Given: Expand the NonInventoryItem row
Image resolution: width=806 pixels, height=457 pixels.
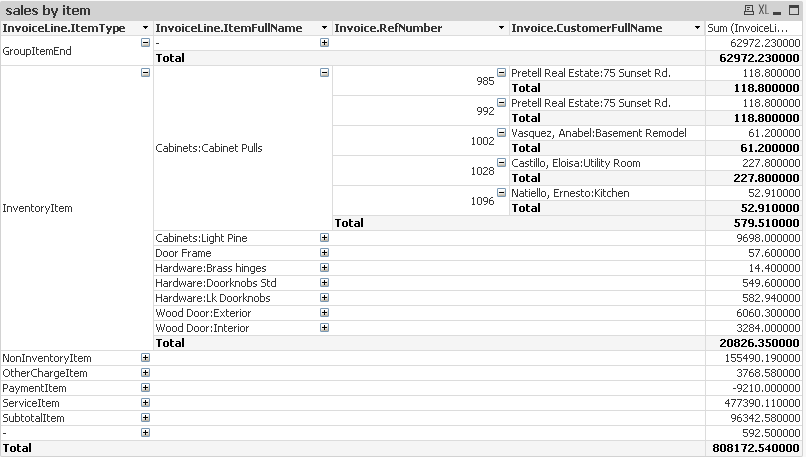Looking at the screenshot, I should pyautogui.click(x=145, y=358).
